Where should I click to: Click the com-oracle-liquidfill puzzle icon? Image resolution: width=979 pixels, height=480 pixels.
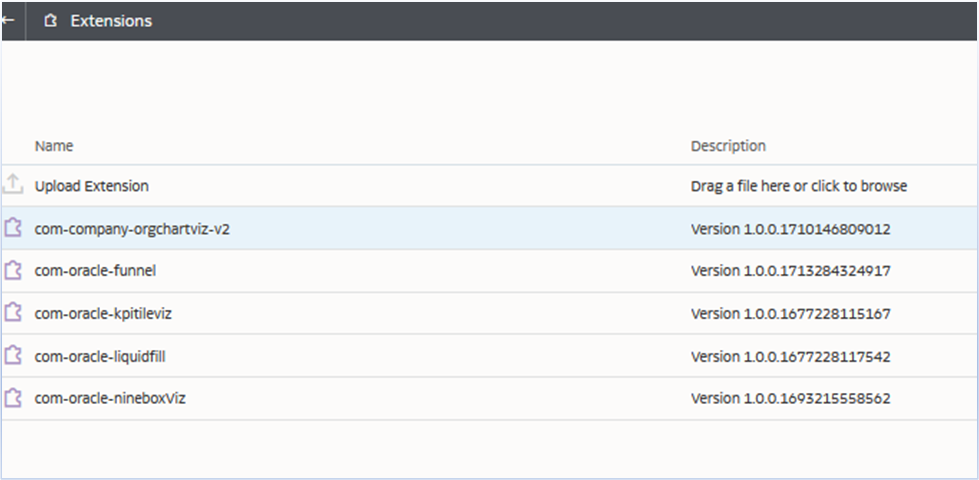(12, 355)
